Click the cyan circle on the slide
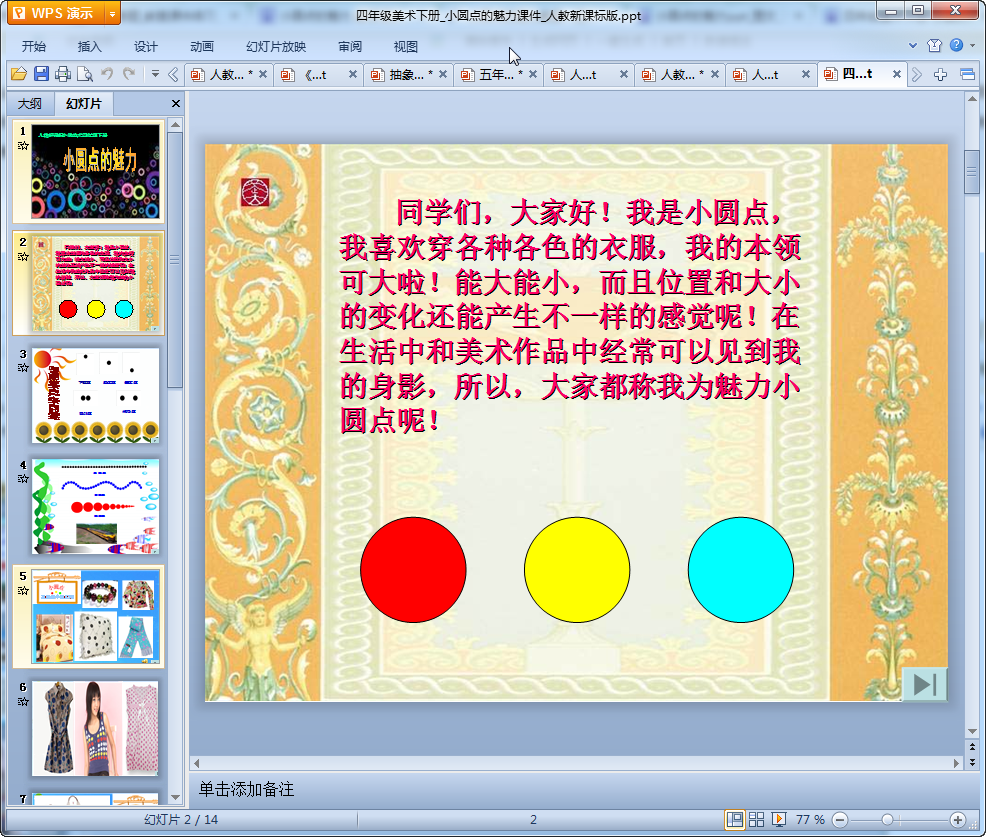This screenshot has width=986, height=837. pos(741,570)
